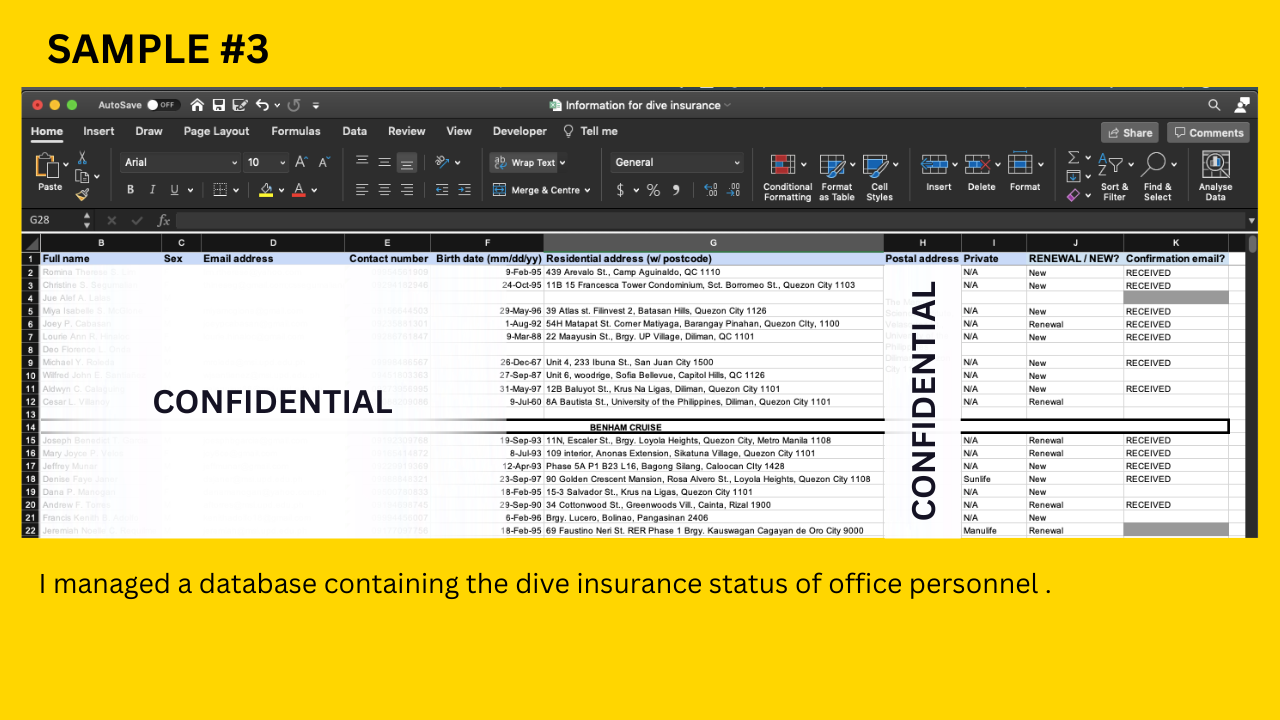Viewport: 1280px width, 720px height.
Task: Click into the formula bar
Action: (x=709, y=220)
